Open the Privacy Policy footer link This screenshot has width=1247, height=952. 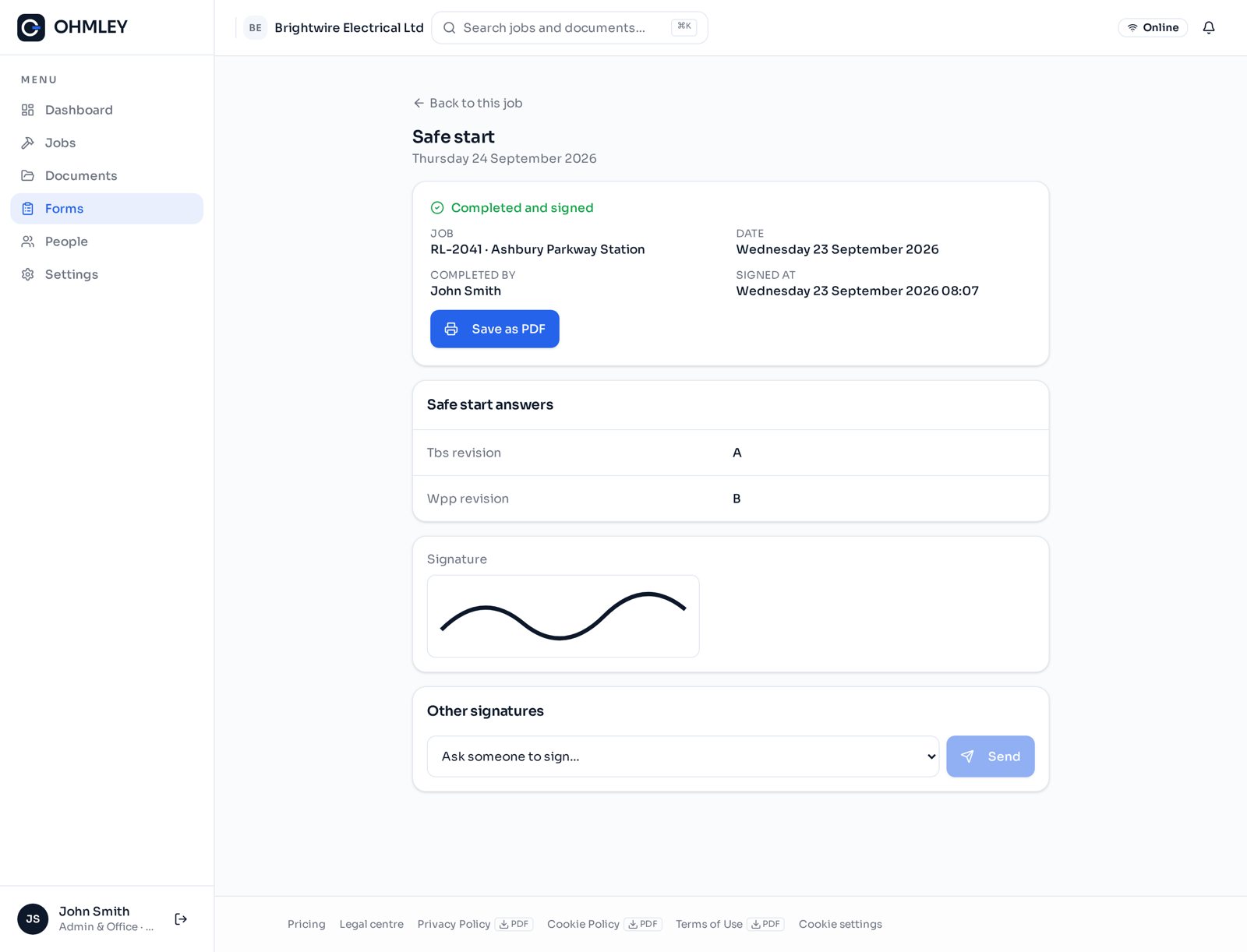tap(454, 924)
